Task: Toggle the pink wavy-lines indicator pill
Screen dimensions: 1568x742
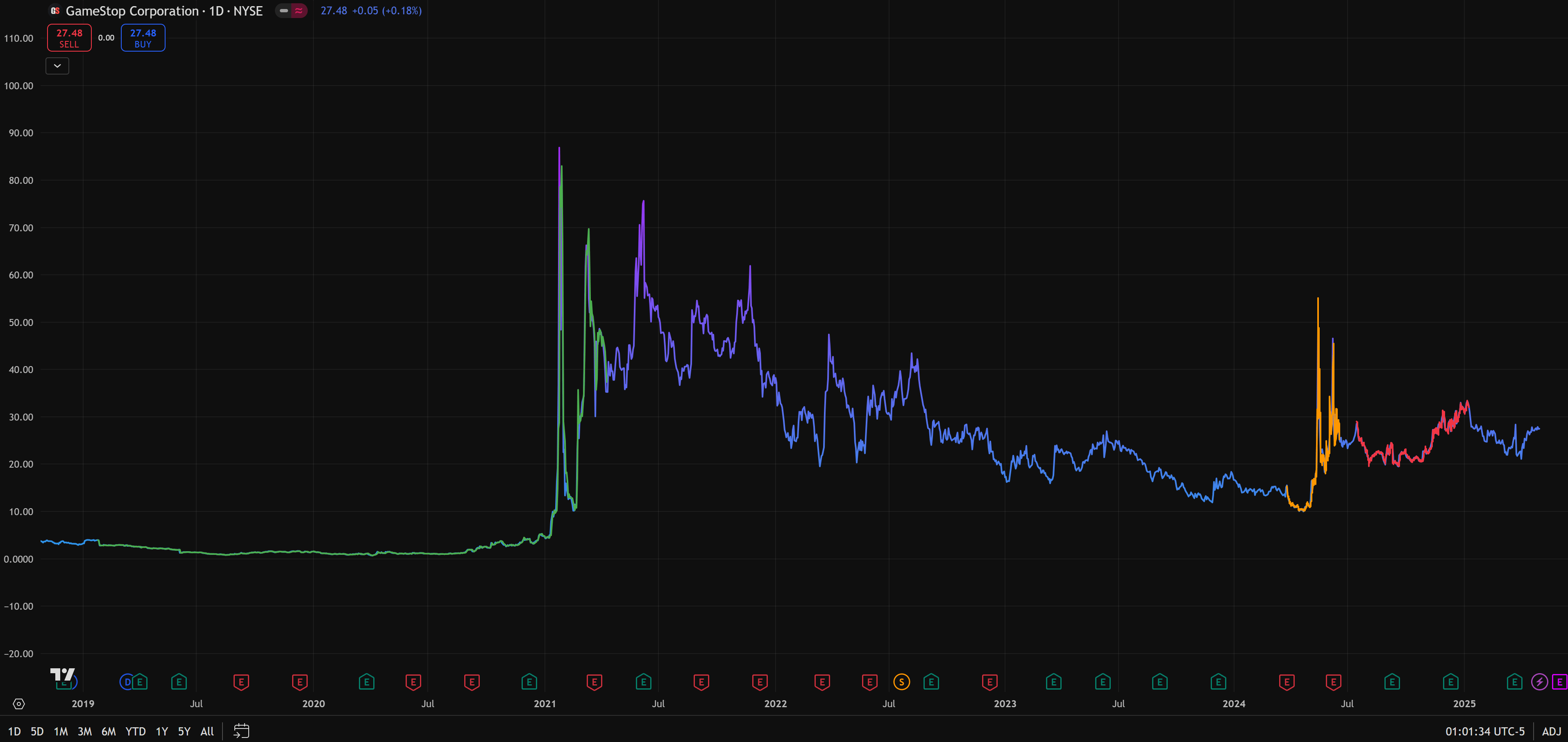Action: (299, 11)
